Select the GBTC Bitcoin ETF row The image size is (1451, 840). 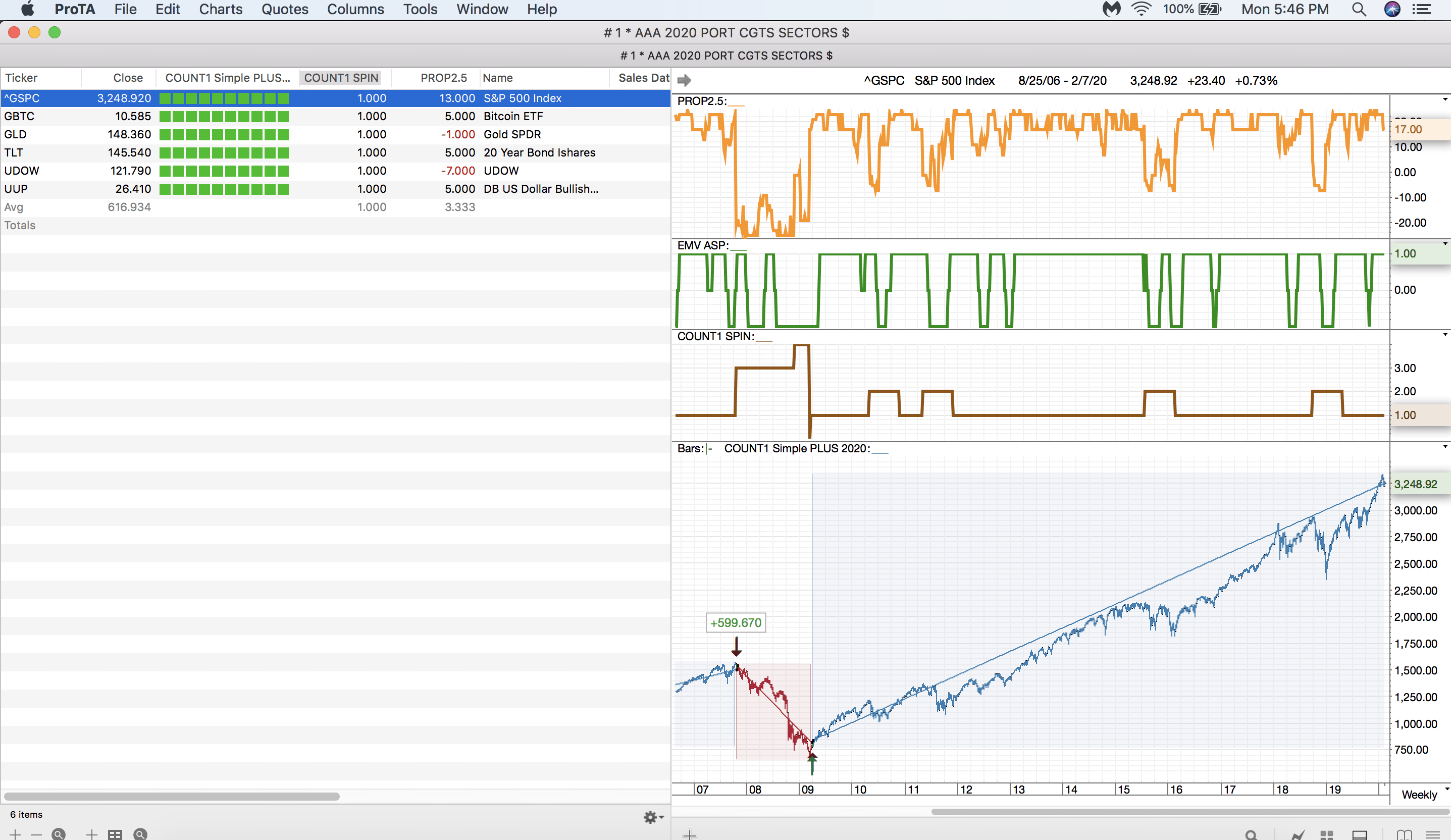[334, 116]
